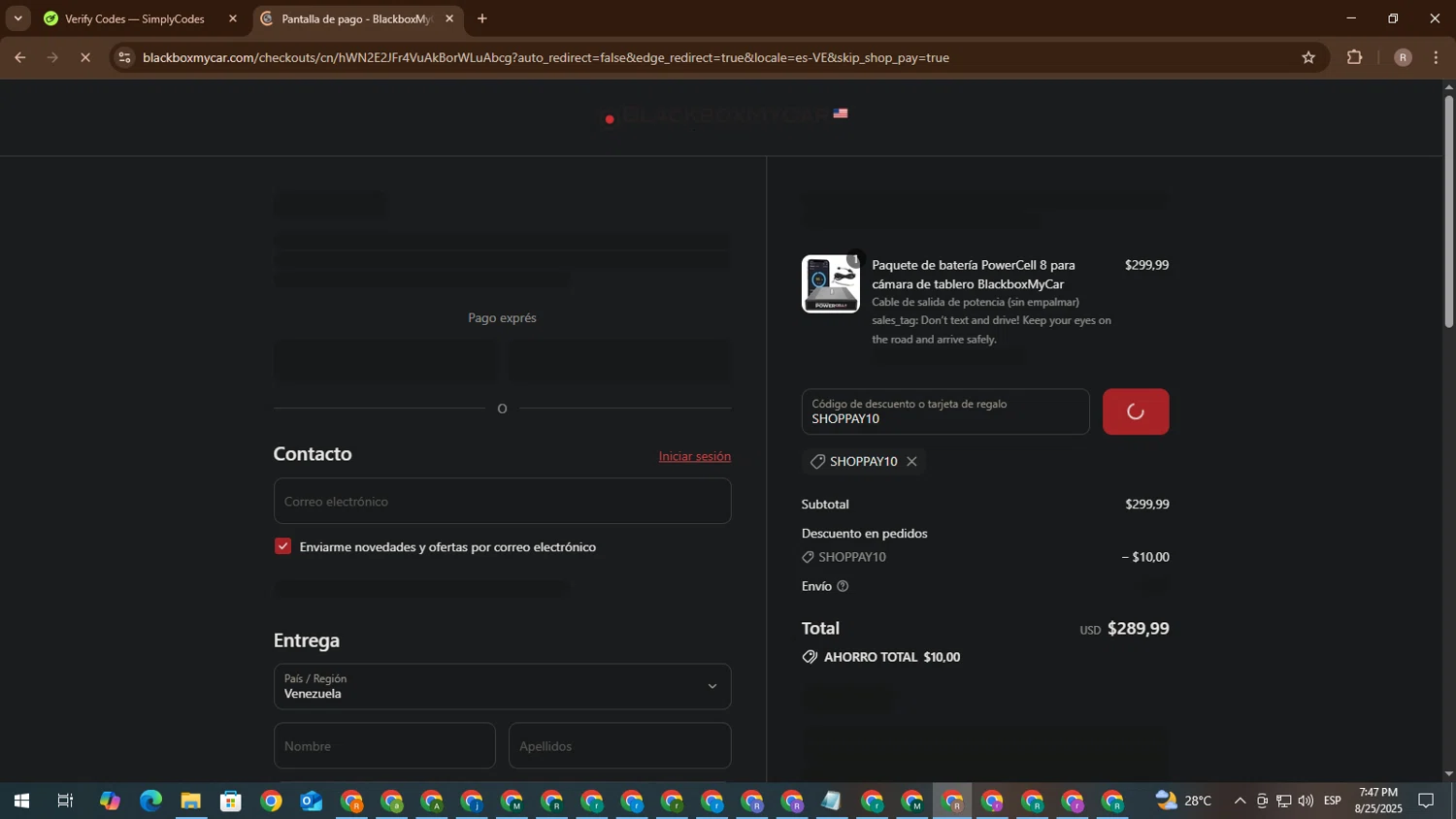The image size is (1456, 819).
Task: Focus the Correo electrónico field
Action: [x=502, y=501]
